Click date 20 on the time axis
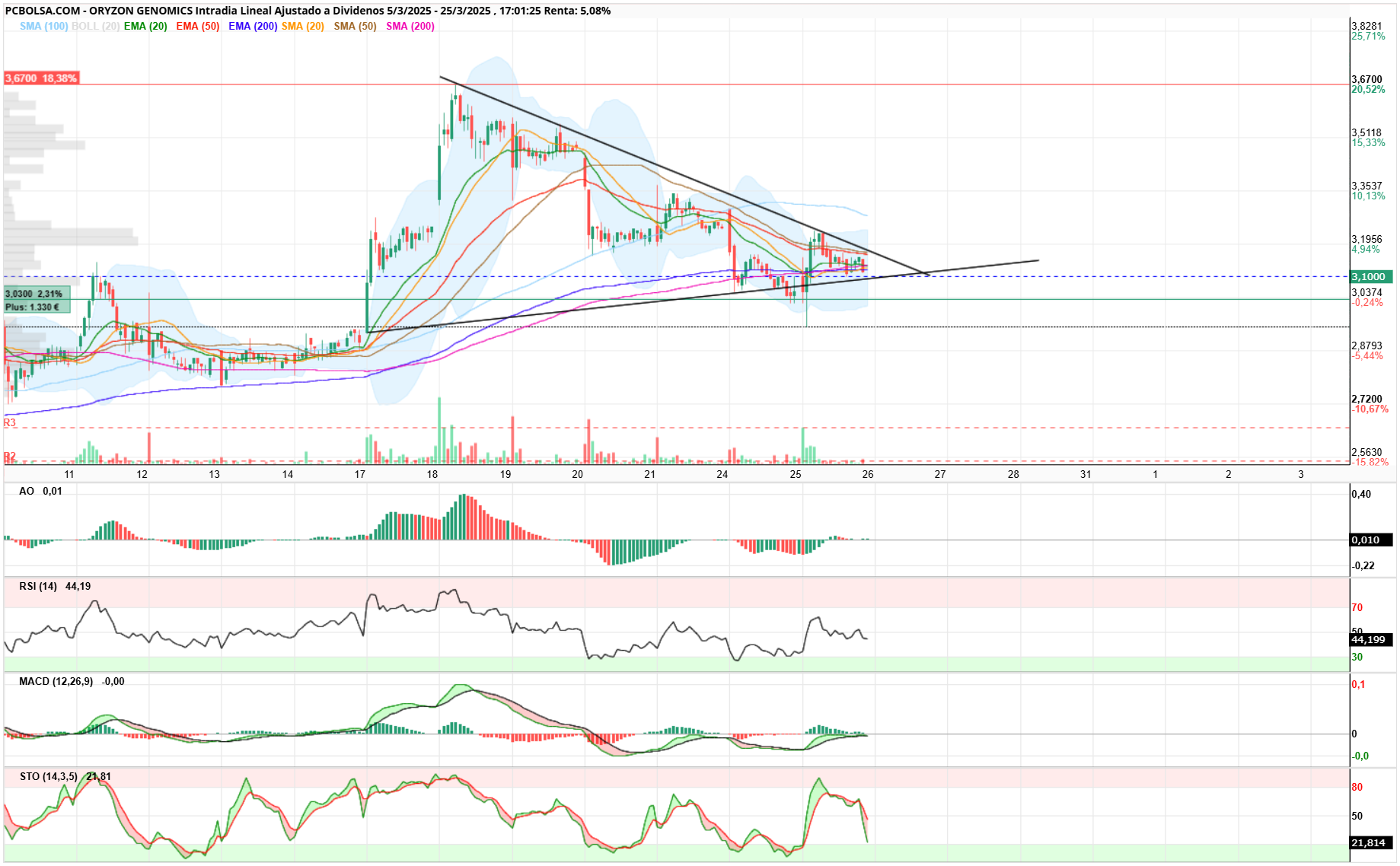The image size is (1400, 866). (578, 474)
